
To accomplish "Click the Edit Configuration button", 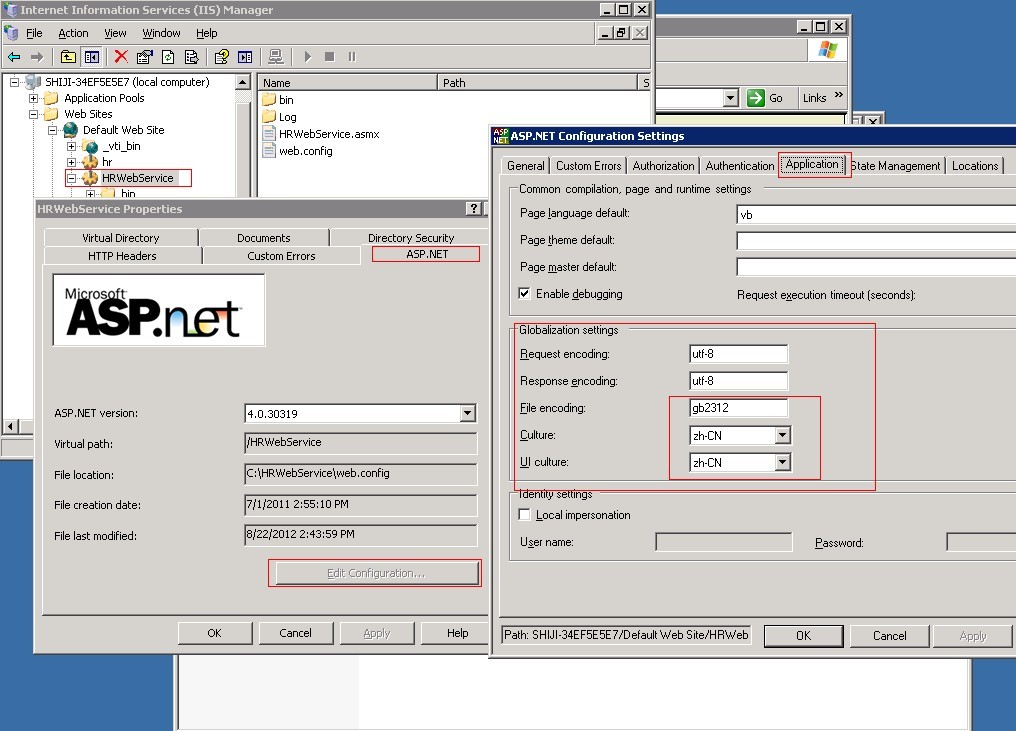I will 376,573.
